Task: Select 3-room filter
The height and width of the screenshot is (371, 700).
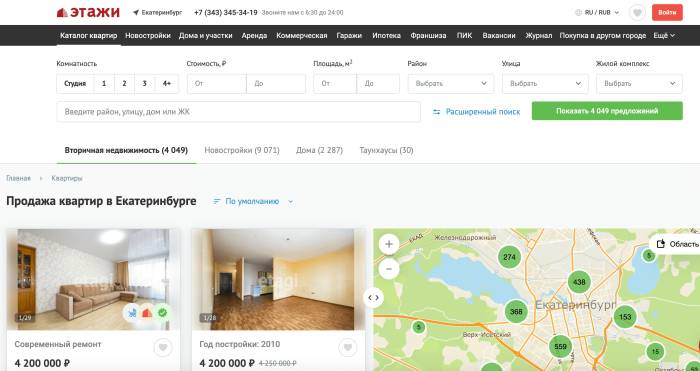Action: (x=145, y=83)
